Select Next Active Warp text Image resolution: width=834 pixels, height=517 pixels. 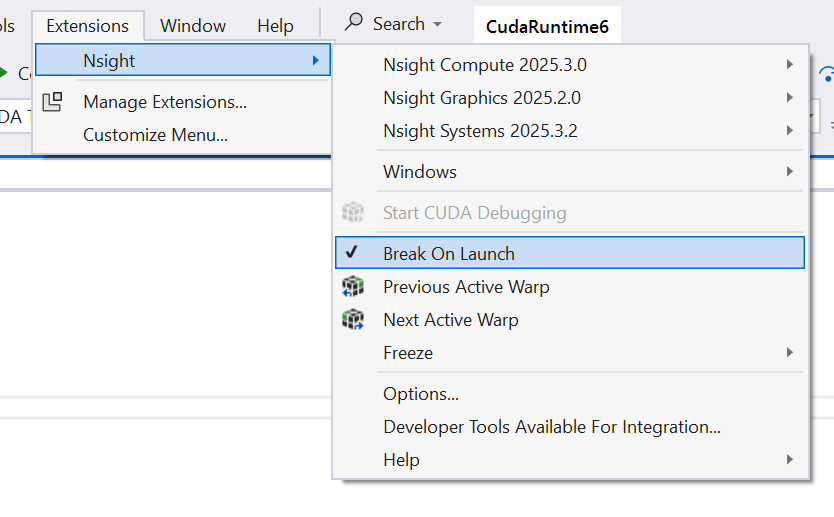coord(451,320)
